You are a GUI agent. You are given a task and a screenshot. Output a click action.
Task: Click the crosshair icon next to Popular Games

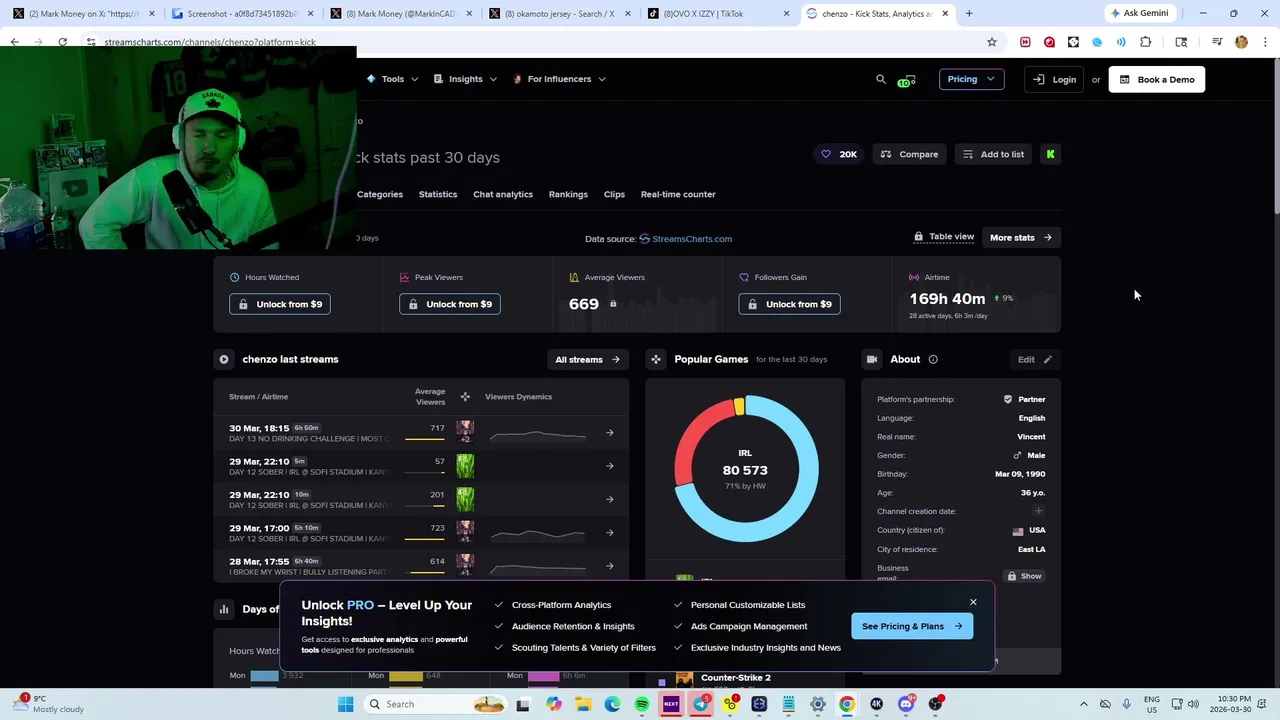(656, 359)
